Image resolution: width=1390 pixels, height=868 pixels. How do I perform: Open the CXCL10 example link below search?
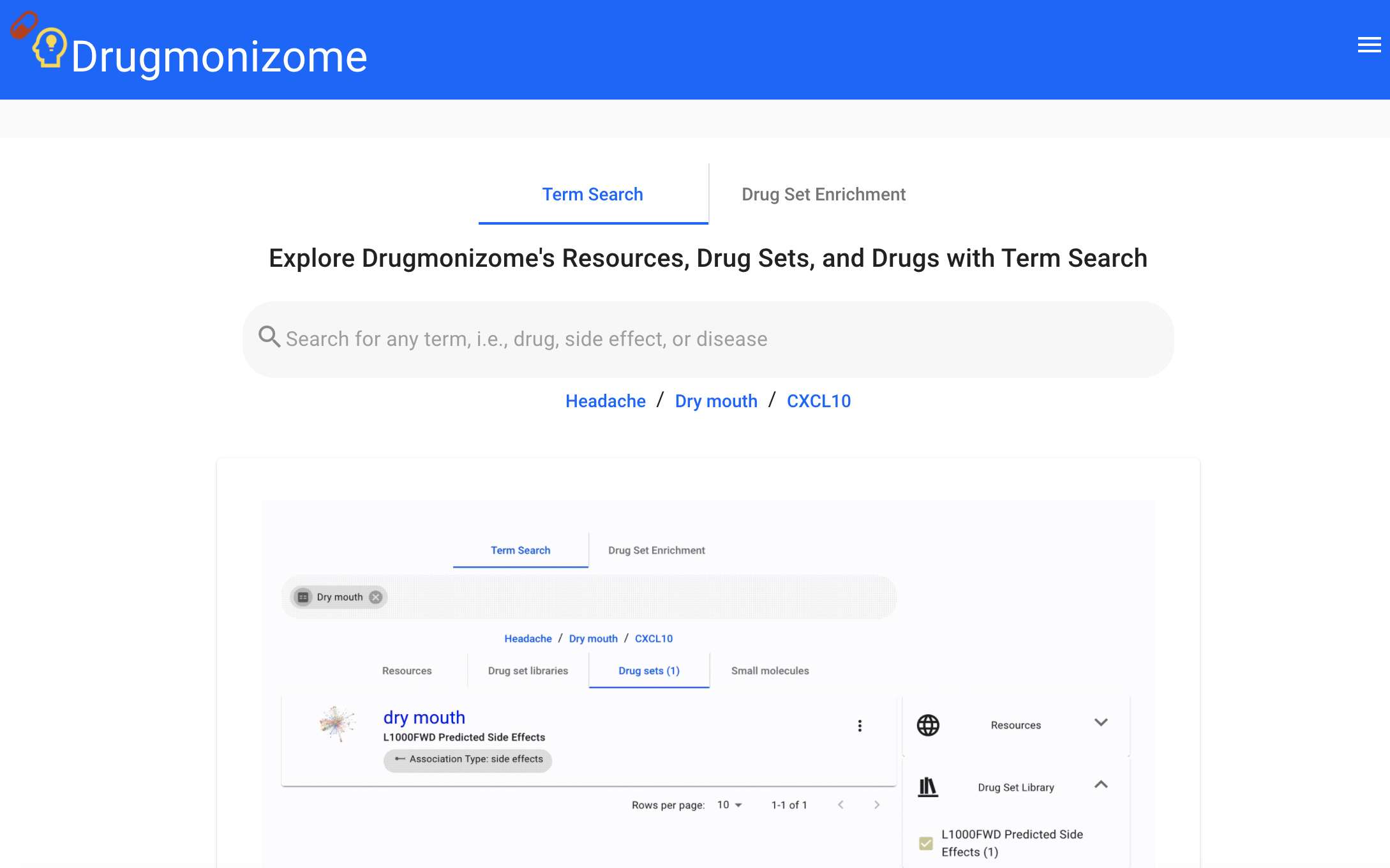pyautogui.click(x=819, y=401)
